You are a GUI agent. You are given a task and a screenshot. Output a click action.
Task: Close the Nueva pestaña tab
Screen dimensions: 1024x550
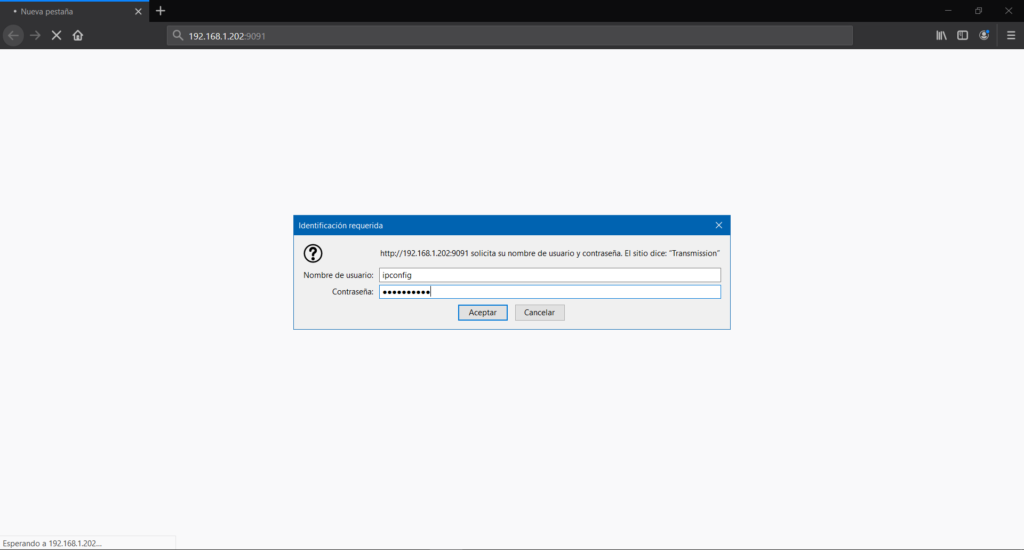click(x=138, y=10)
